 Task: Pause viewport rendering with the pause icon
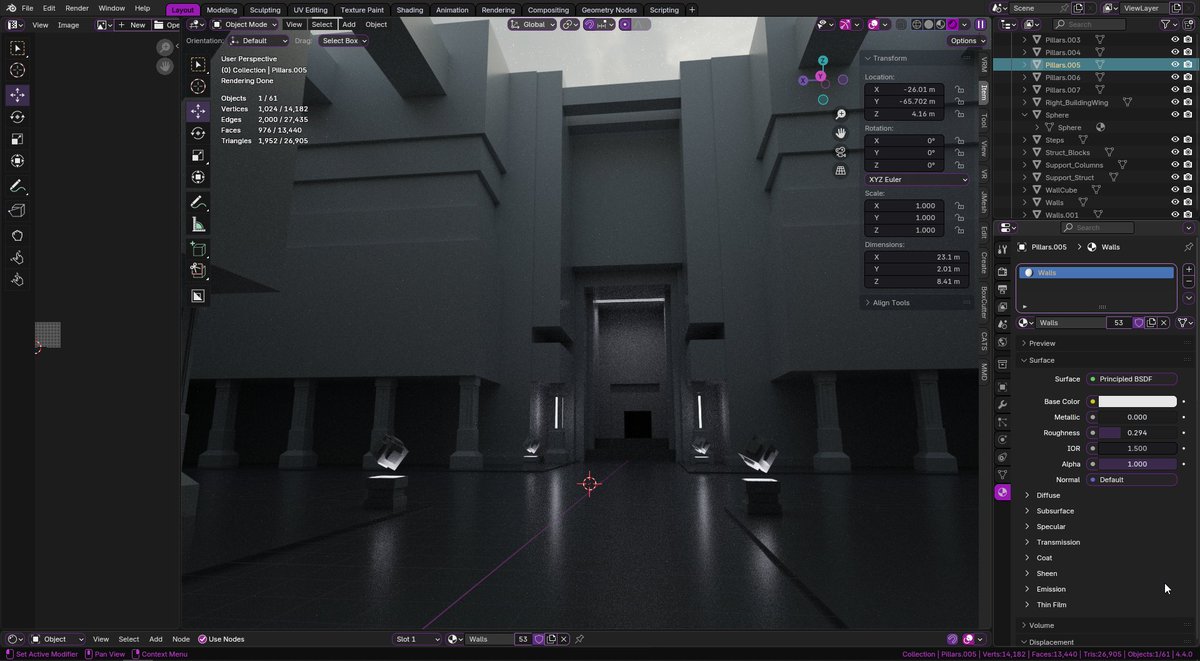[x=980, y=24]
